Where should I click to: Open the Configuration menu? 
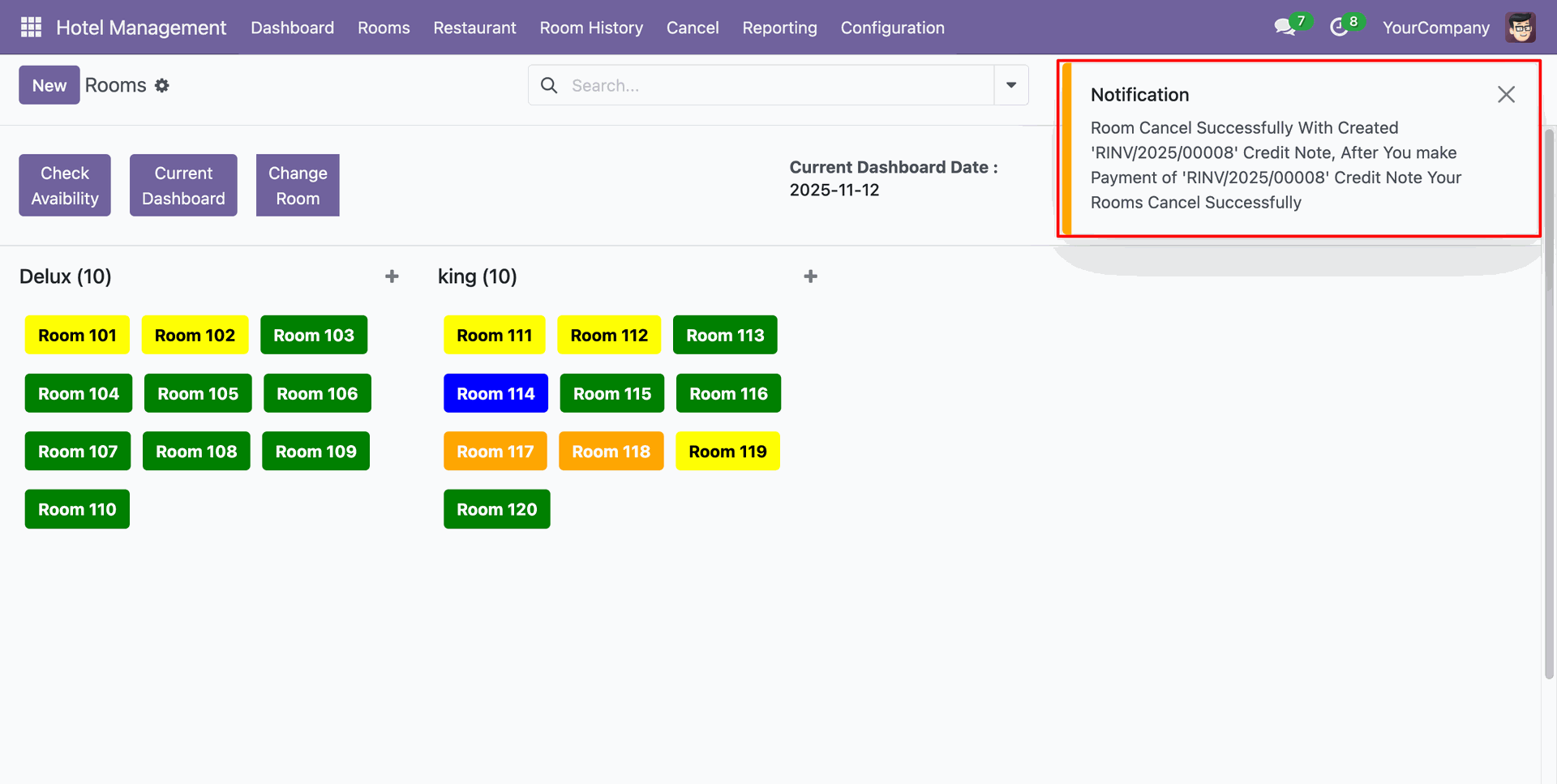click(892, 28)
